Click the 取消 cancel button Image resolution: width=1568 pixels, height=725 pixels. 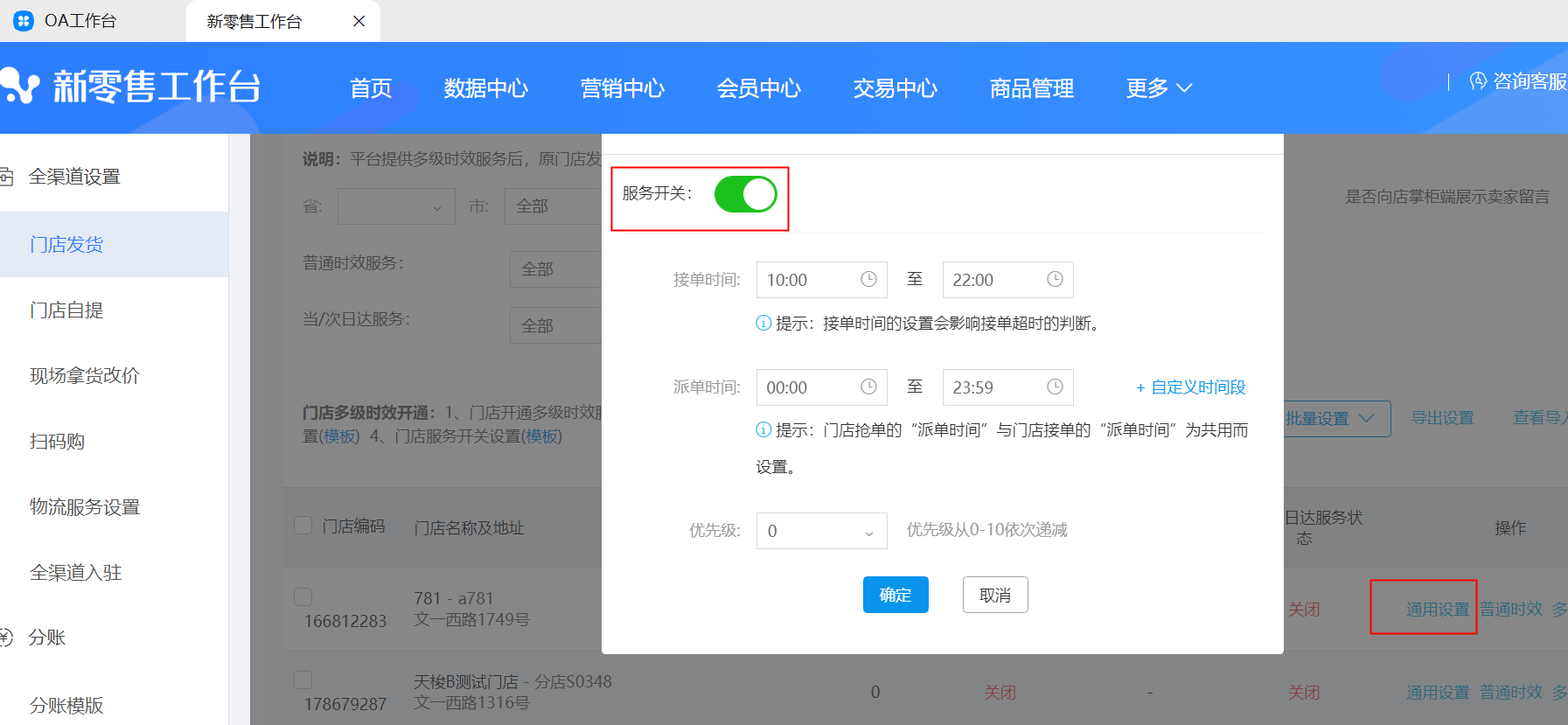(x=994, y=595)
